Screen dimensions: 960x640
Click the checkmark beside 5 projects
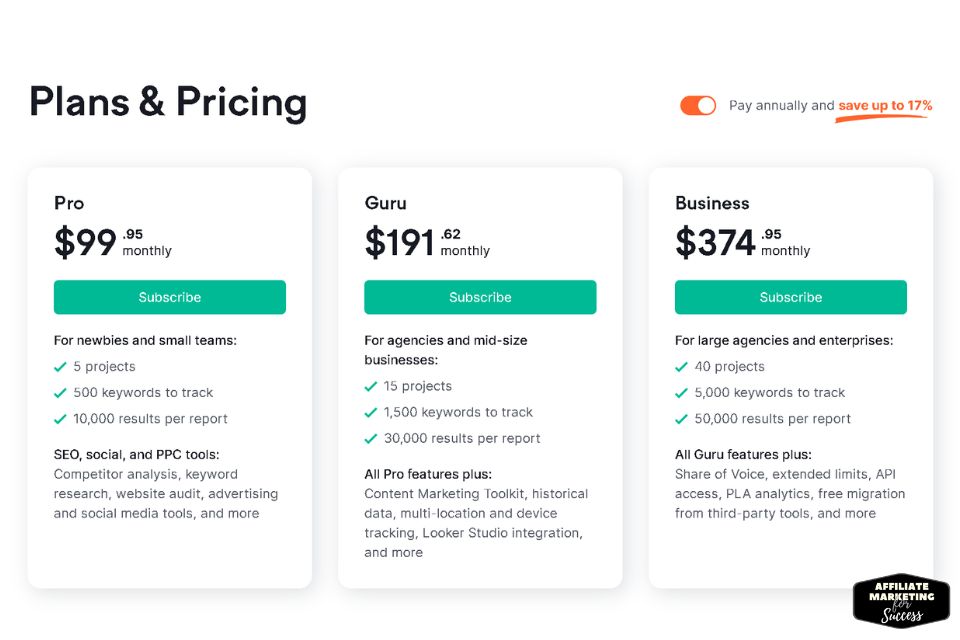pyautogui.click(x=60, y=367)
